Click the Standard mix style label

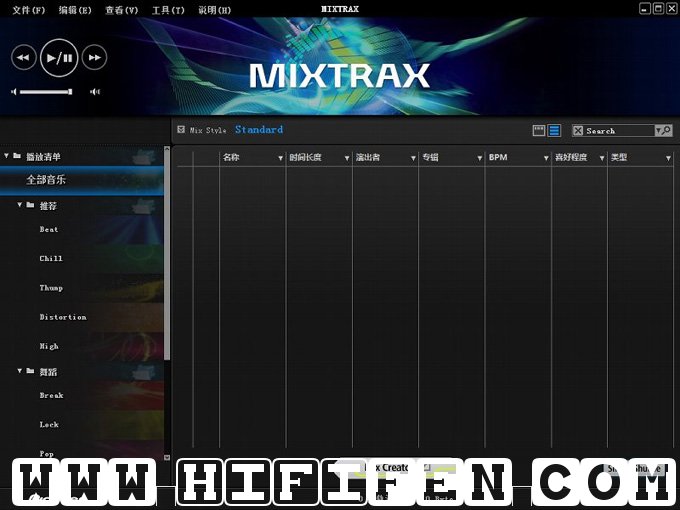(259, 129)
